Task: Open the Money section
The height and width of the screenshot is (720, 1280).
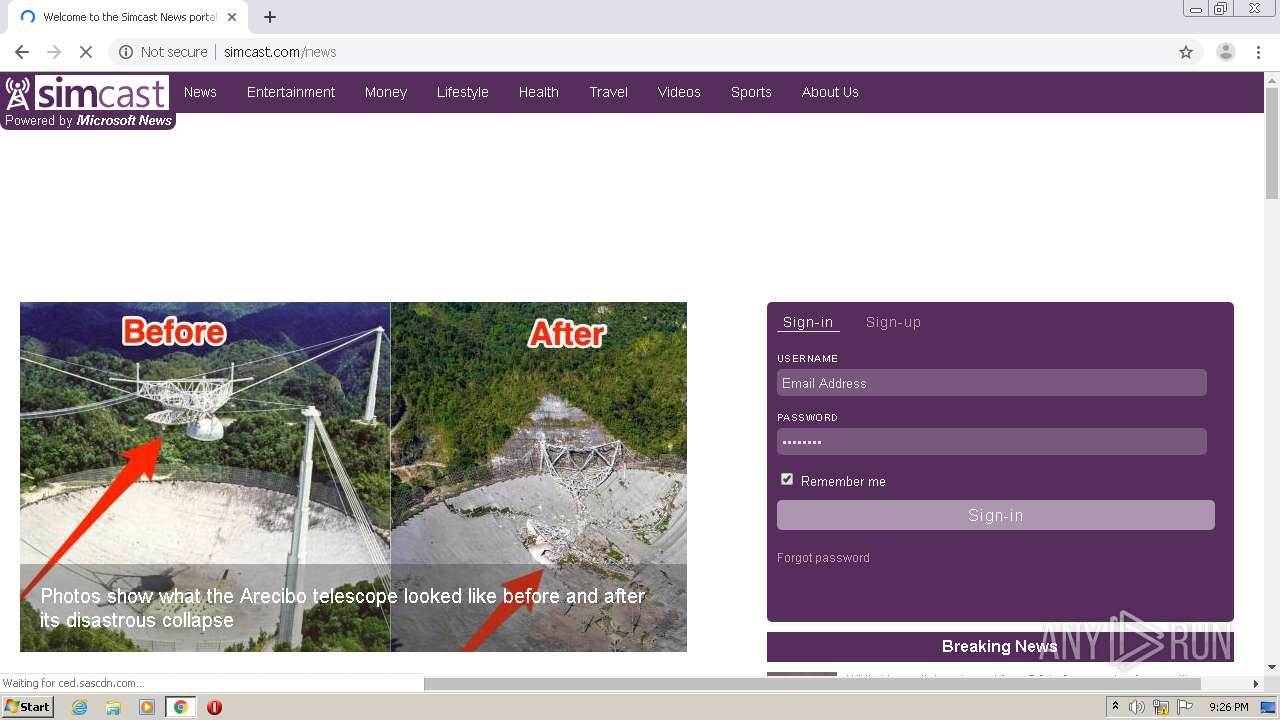Action: click(x=386, y=92)
